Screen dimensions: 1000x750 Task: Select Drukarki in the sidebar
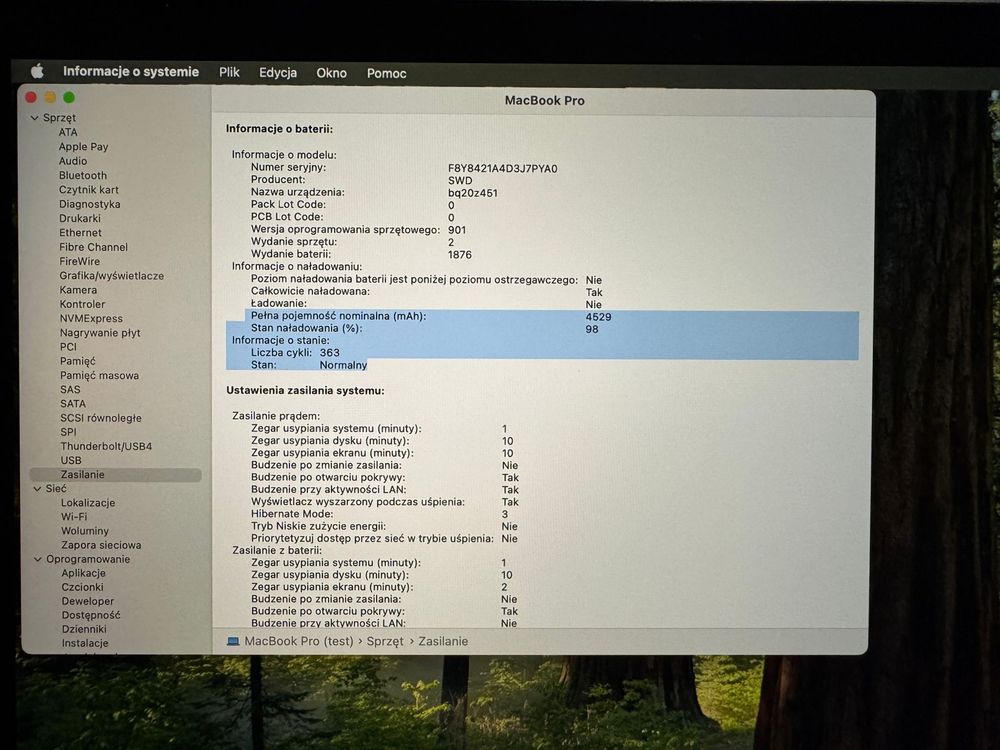click(80, 218)
